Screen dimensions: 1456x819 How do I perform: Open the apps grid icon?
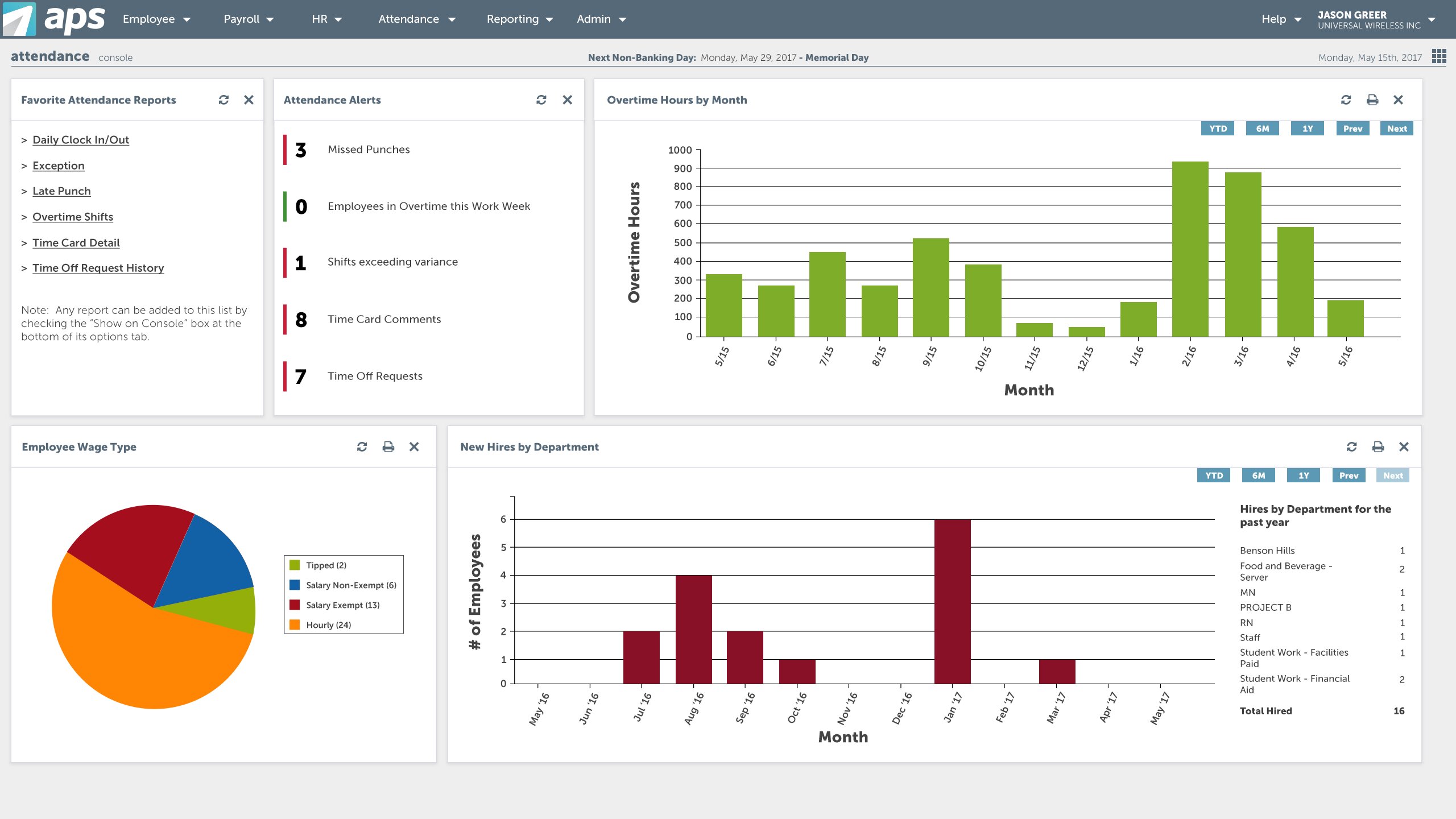pos(1439,56)
